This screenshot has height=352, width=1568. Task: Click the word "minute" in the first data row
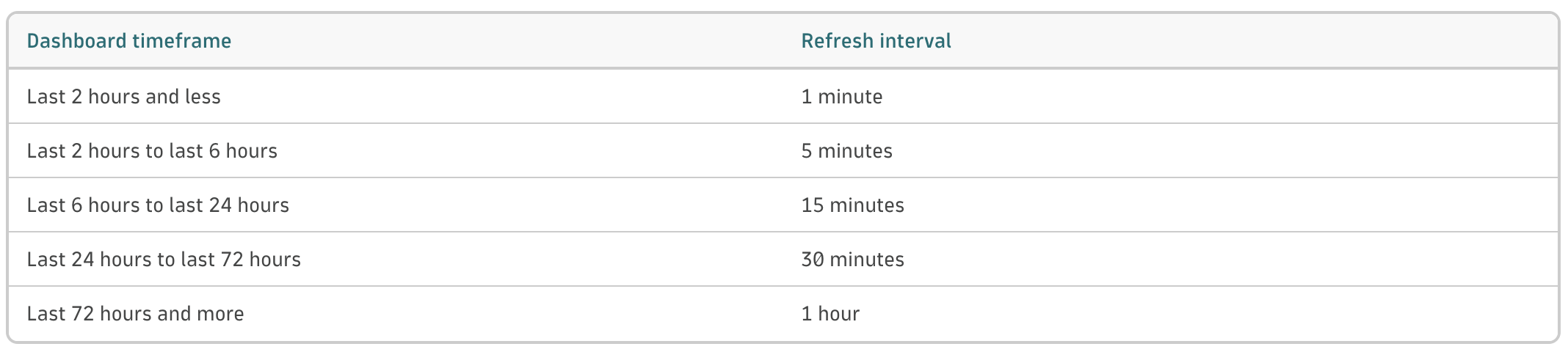[850, 97]
